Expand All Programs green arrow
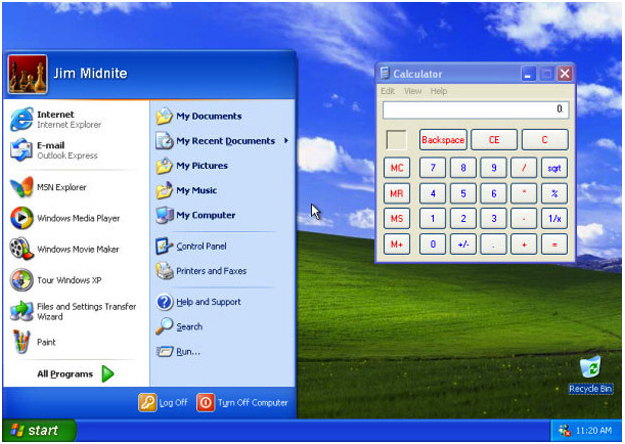 tap(108, 374)
